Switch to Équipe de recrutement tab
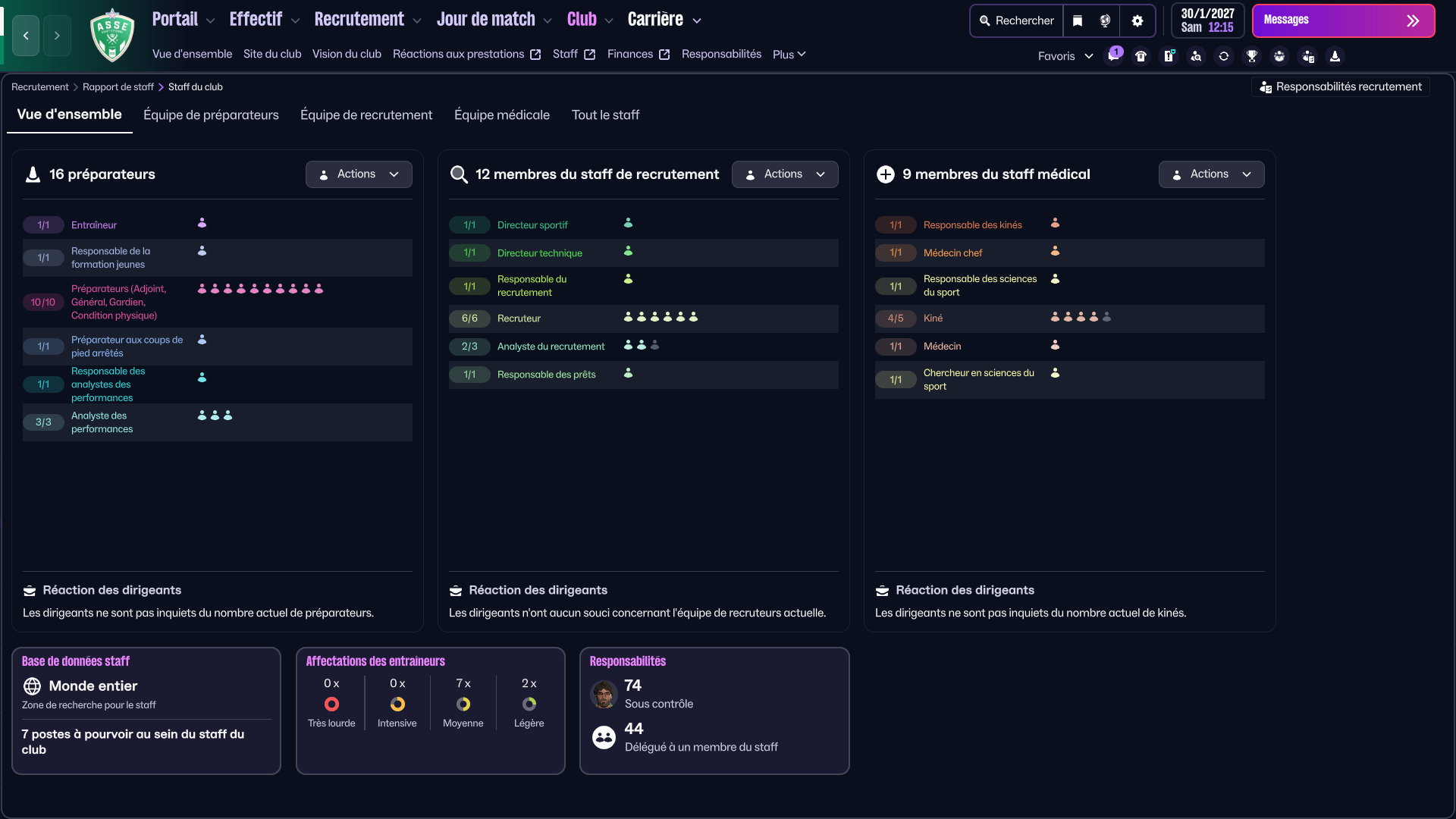 coord(366,115)
